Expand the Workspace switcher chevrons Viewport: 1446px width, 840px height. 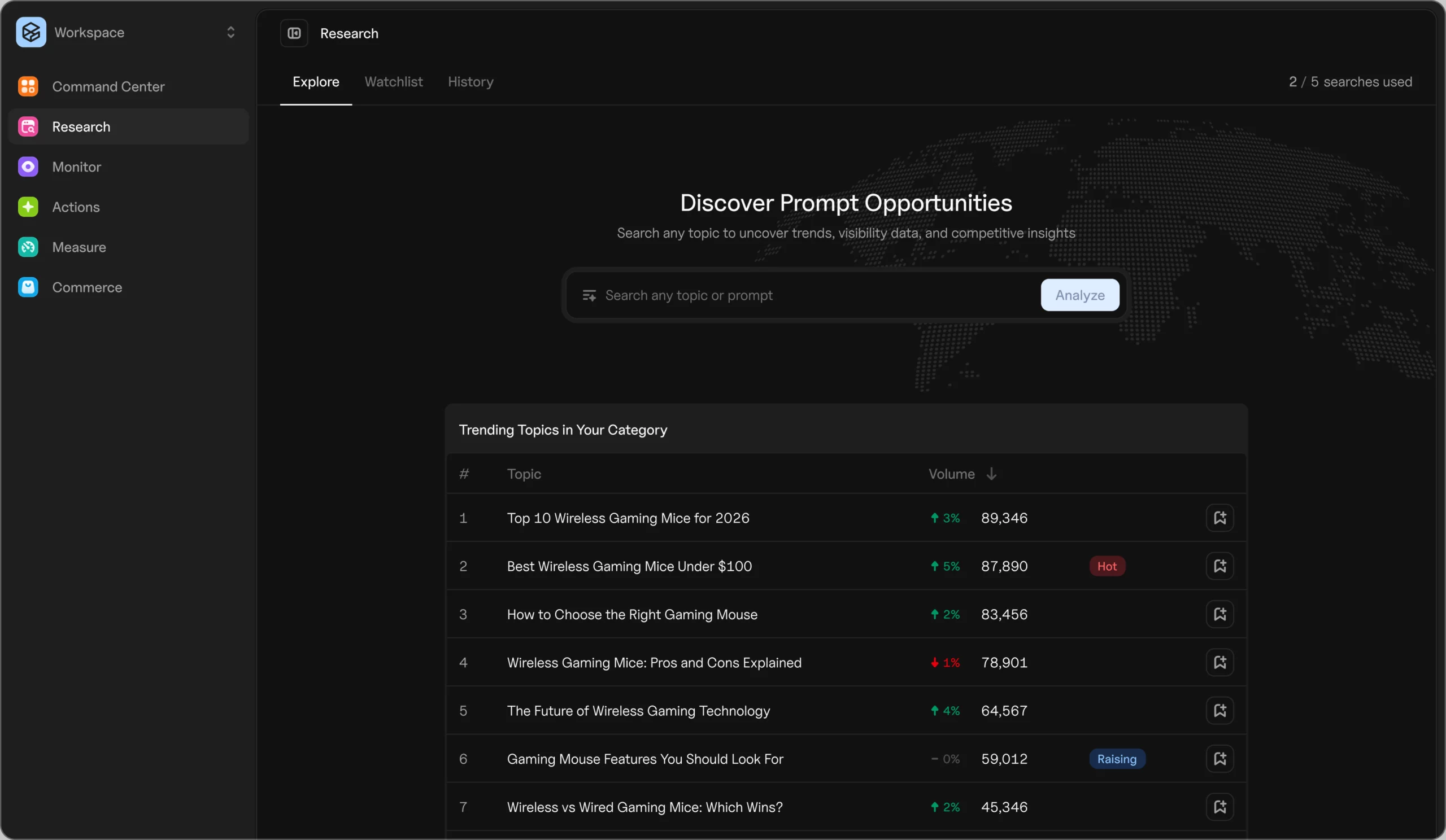(230, 32)
